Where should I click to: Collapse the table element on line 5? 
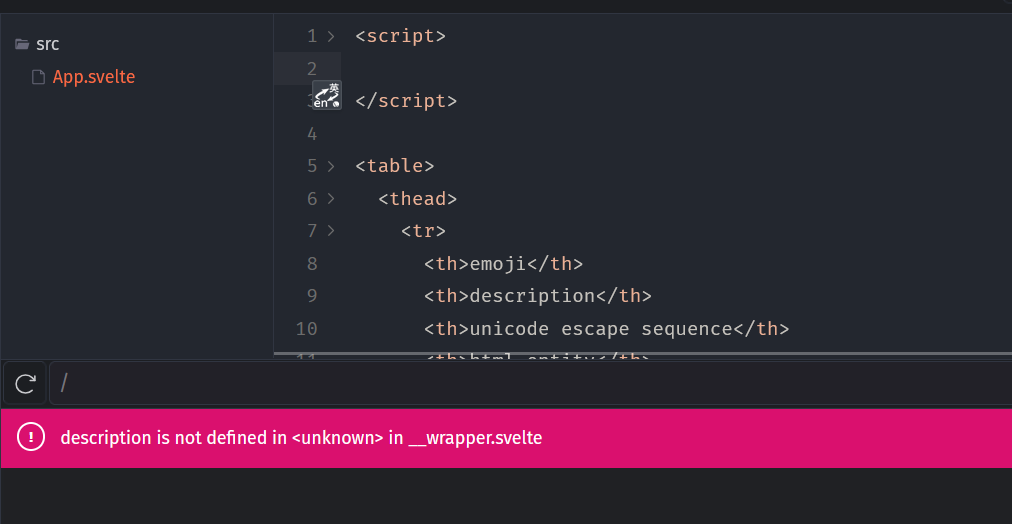click(331, 166)
